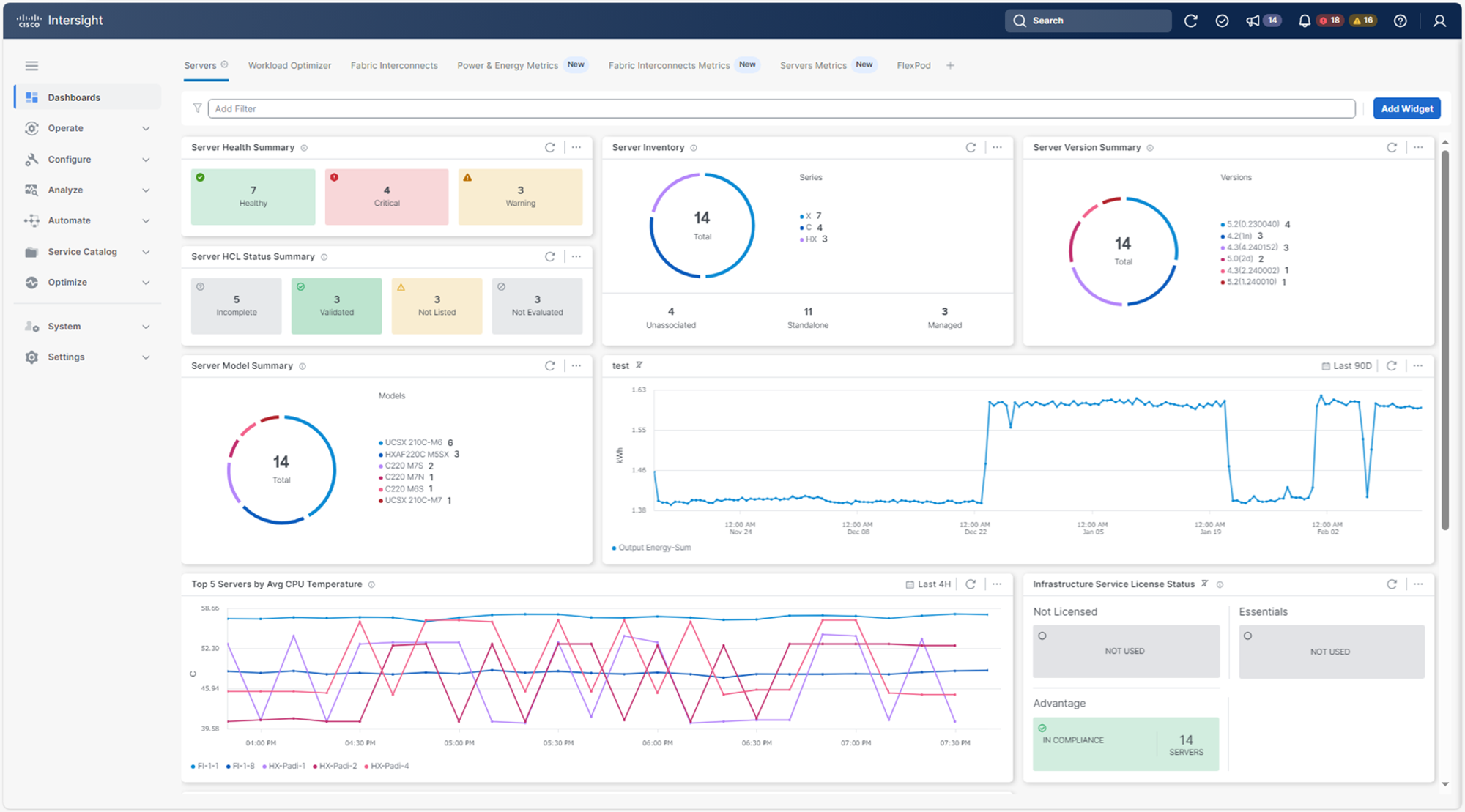Click the vertical scrollbar thumb on dashboard
The width and height of the screenshot is (1465, 812).
point(1445,340)
